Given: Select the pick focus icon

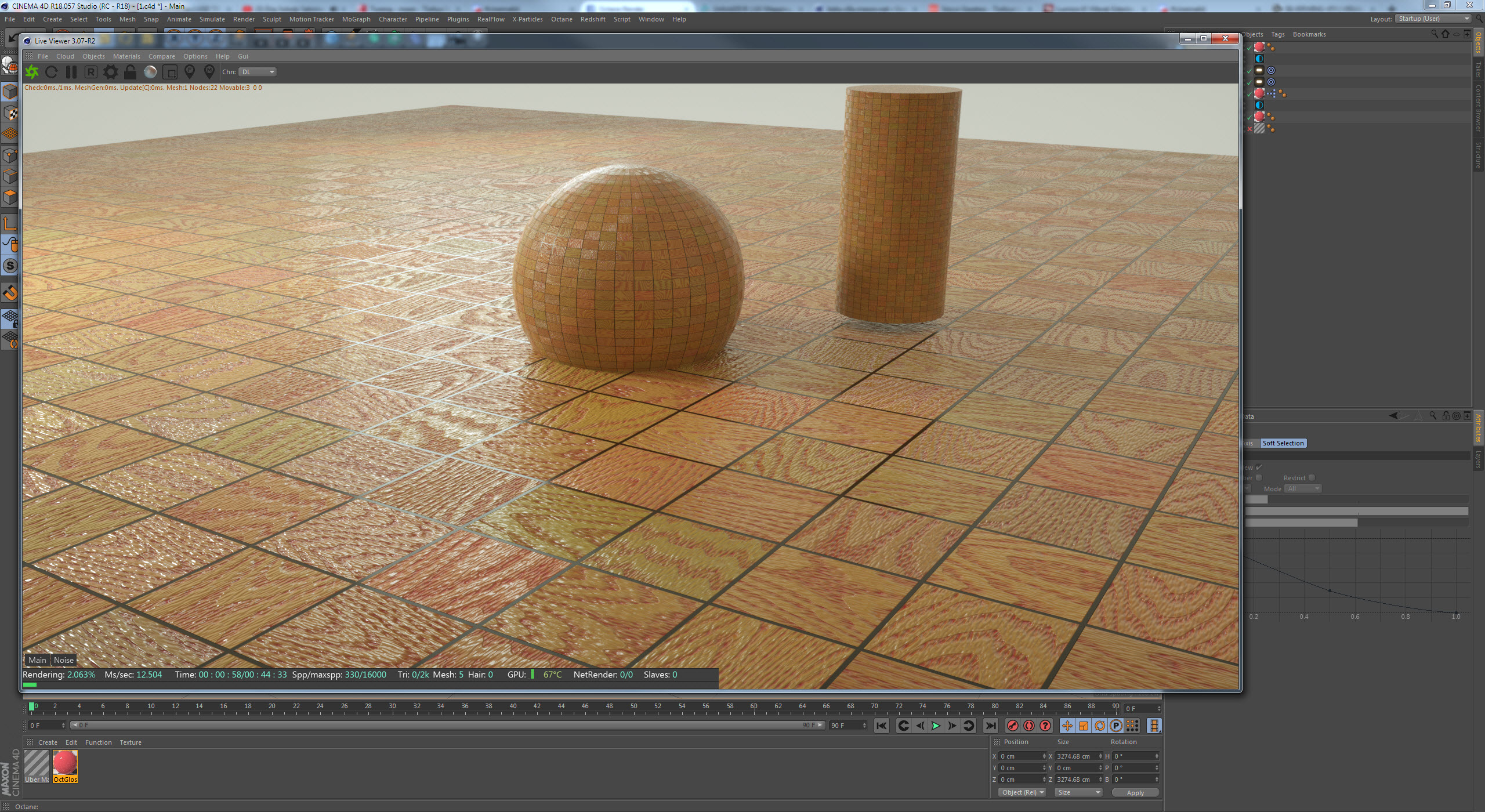Looking at the screenshot, I should [x=189, y=72].
